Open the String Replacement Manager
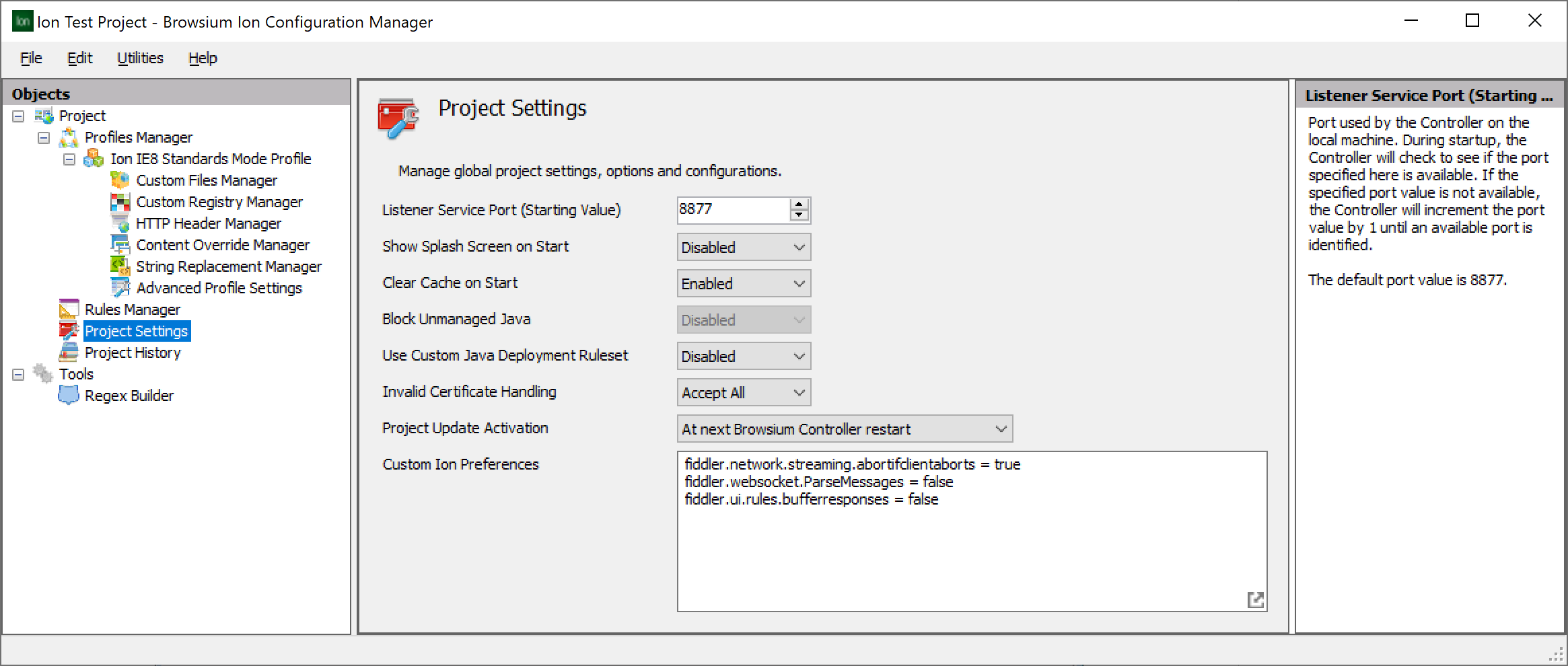Viewport: 1568px width, 666px height. 228,266
